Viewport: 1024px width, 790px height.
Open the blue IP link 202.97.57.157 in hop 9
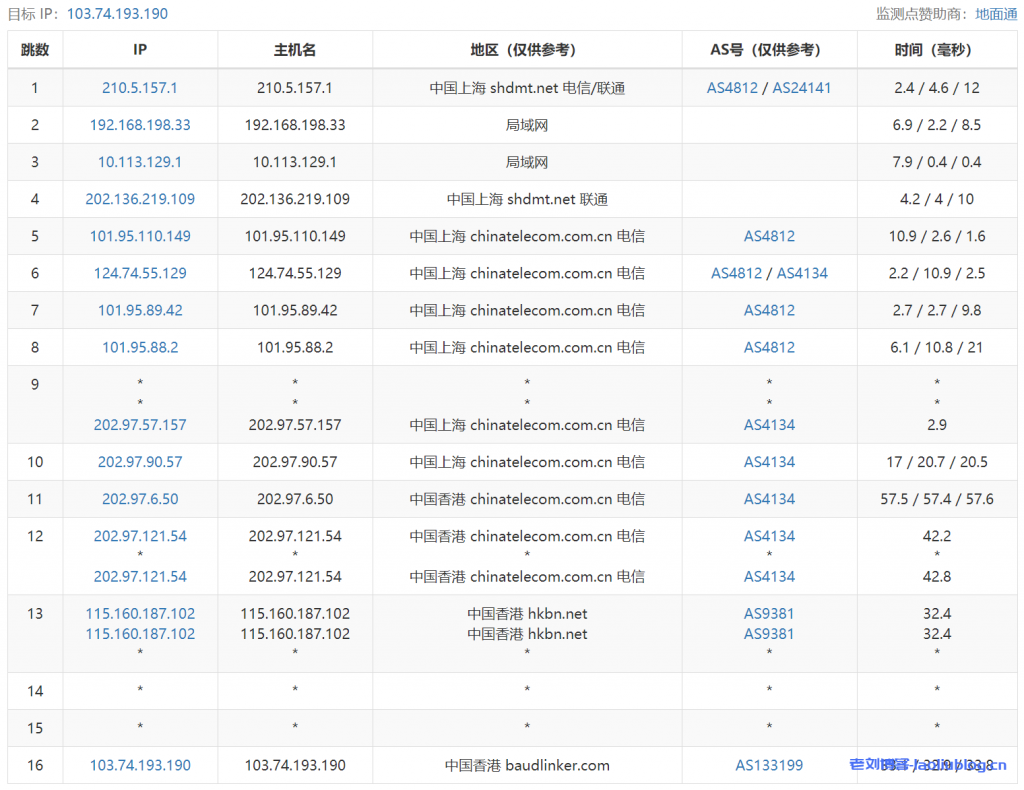click(x=140, y=425)
